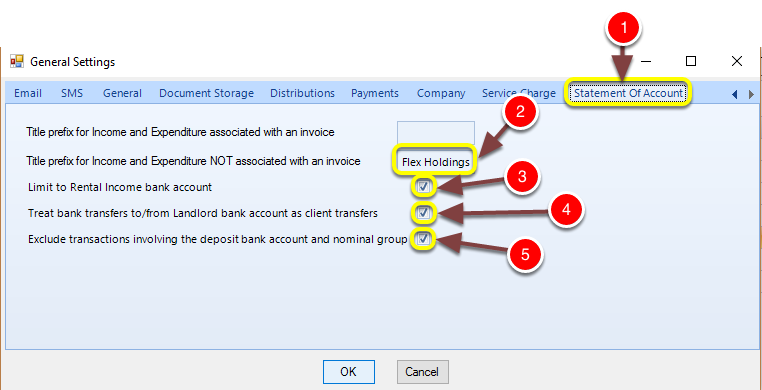Image resolution: width=762 pixels, height=390 pixels.
Task: Maximize the General Settings window
Action: click(691, 61)
